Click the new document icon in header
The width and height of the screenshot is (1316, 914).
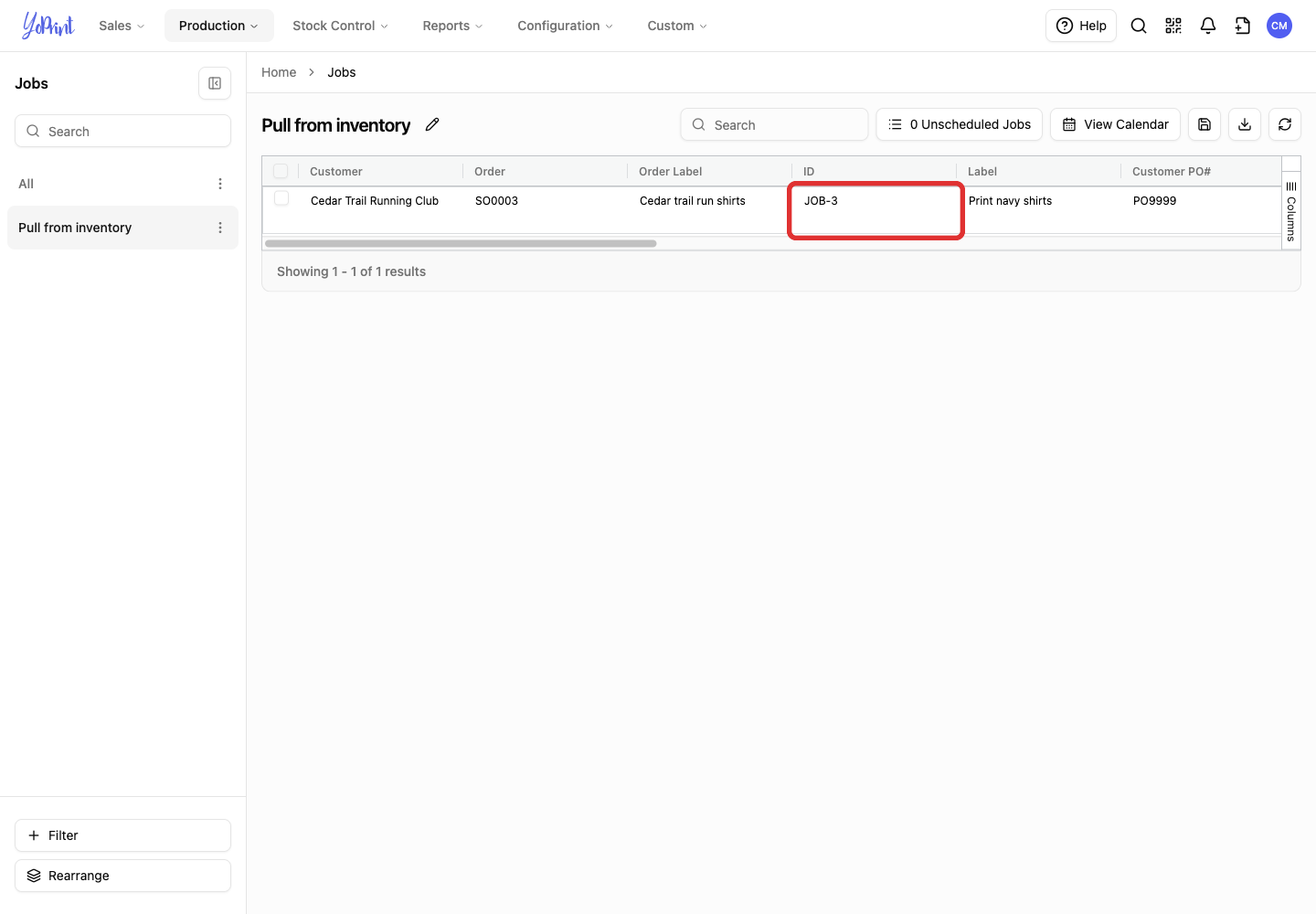[1243, 26]
